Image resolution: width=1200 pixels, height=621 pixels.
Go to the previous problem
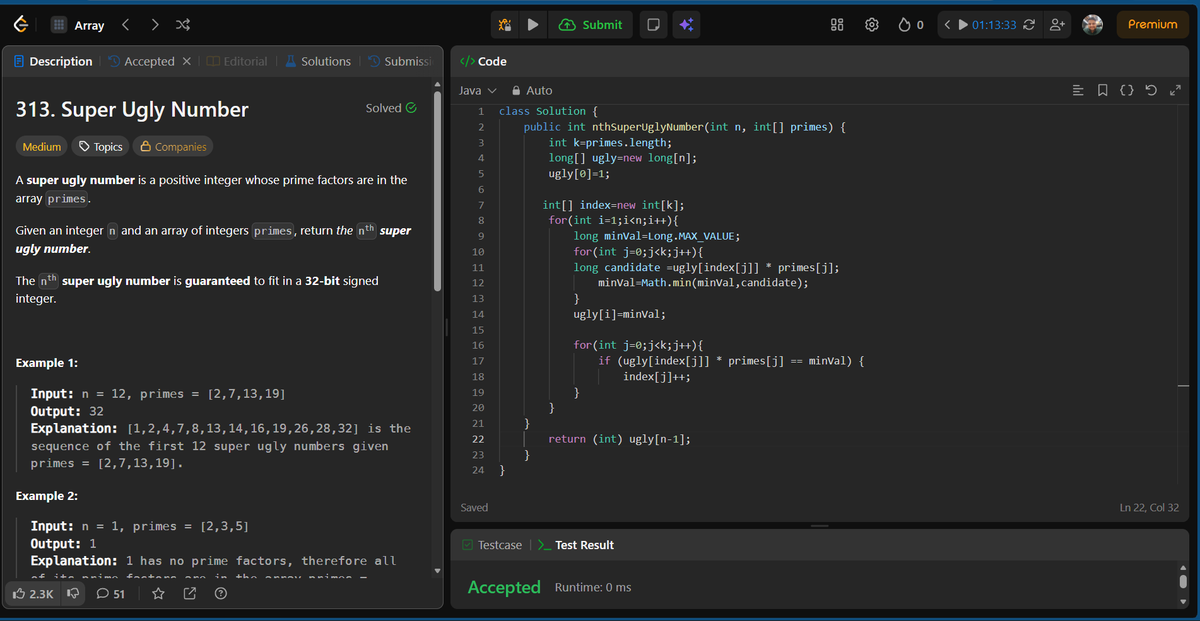pos(126,25)
